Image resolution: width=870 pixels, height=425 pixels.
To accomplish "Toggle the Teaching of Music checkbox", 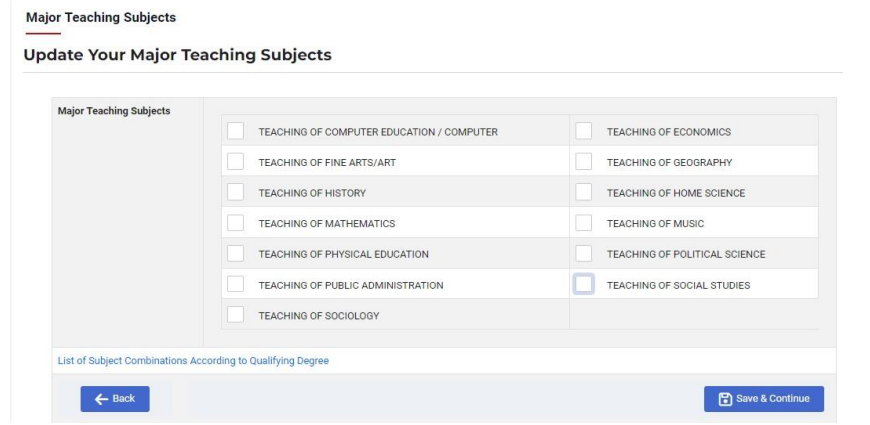I will point(584,222).
